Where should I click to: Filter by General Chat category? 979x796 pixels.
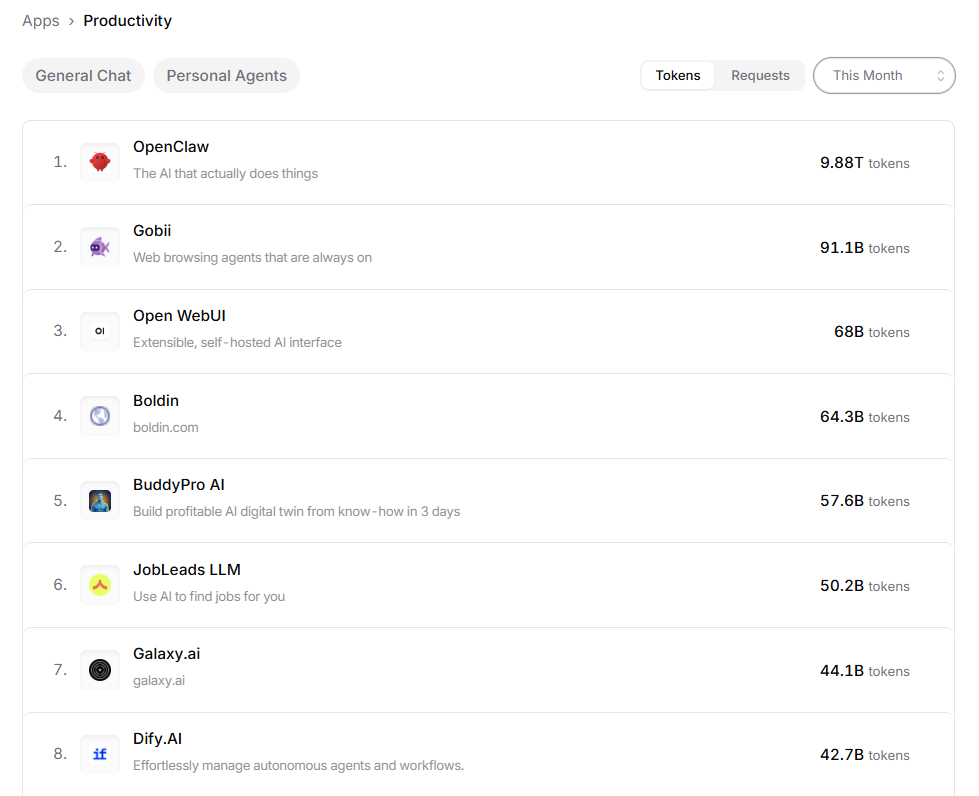(83, 76)
